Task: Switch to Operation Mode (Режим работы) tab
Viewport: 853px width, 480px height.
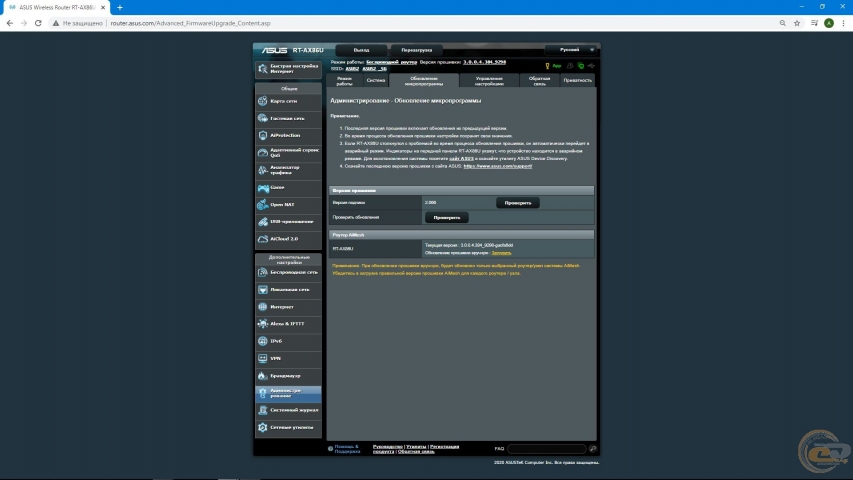Action: [x=344, y=81]
